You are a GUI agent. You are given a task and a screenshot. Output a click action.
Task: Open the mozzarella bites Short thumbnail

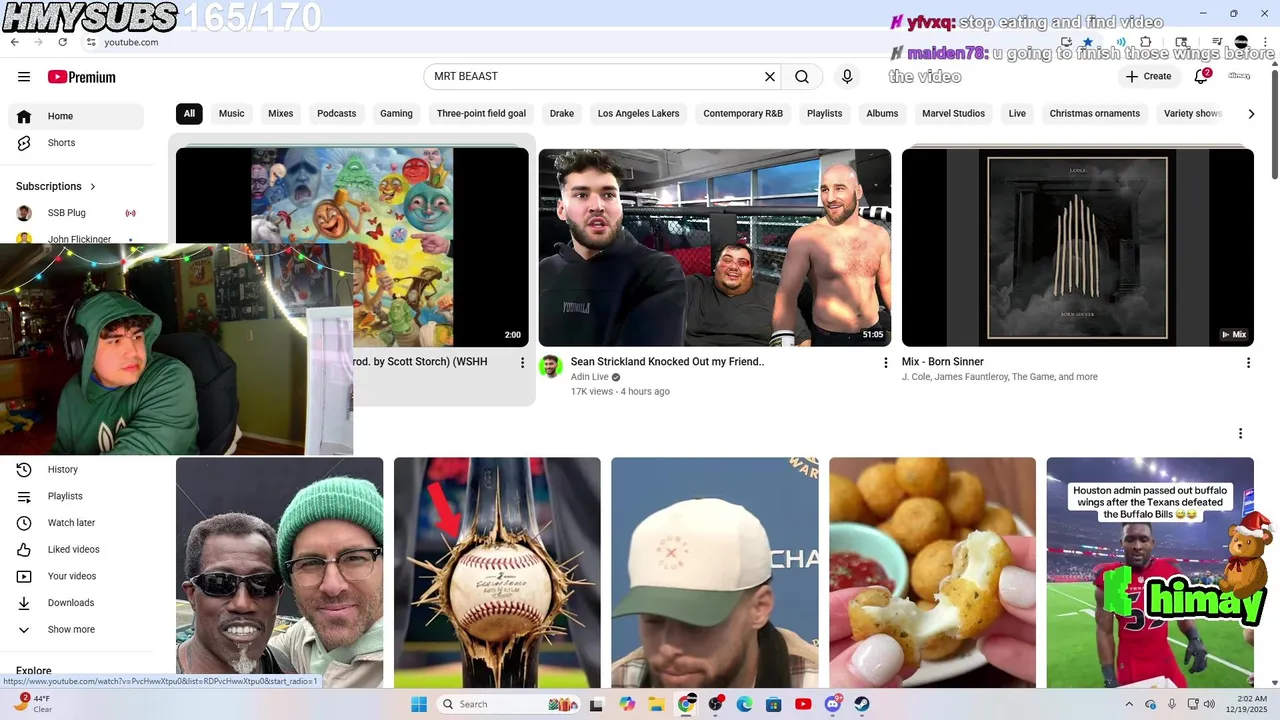[932, 572]
